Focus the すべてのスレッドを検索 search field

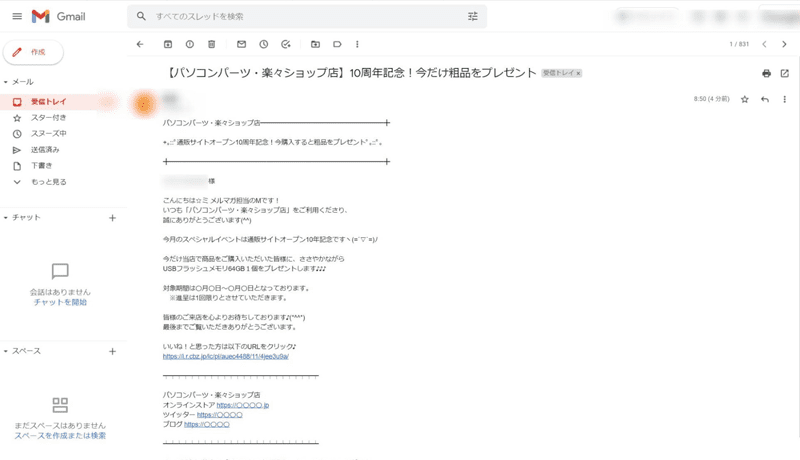point(306,16)
